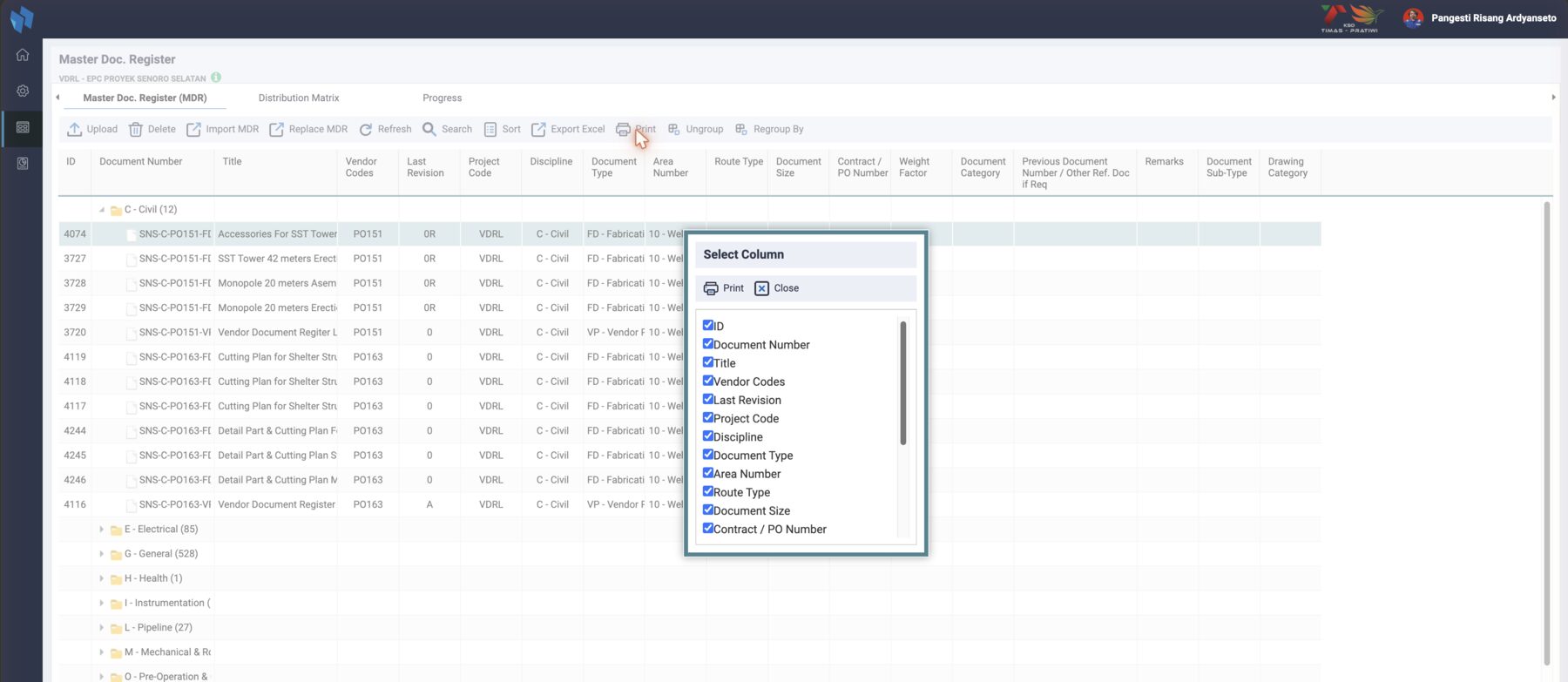Expand the O - Pre-Operation group
The image size is (1568, 682).
pos(102,677)
